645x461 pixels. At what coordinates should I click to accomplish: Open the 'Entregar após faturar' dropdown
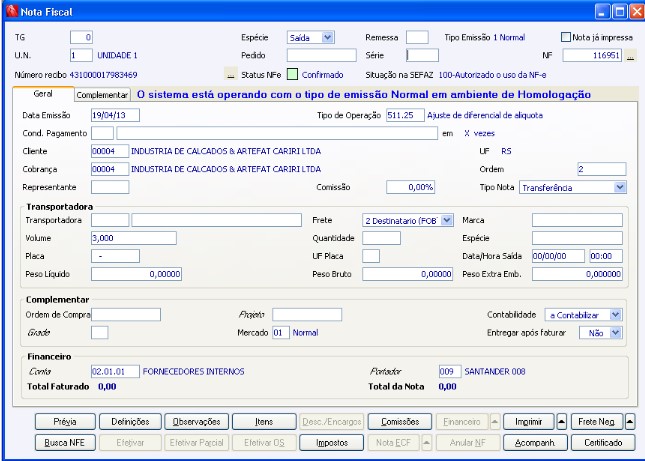[615, 333]
